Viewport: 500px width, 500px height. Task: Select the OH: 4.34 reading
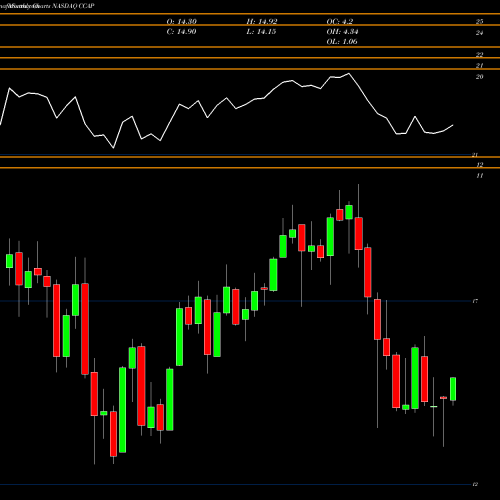point(342,32)
